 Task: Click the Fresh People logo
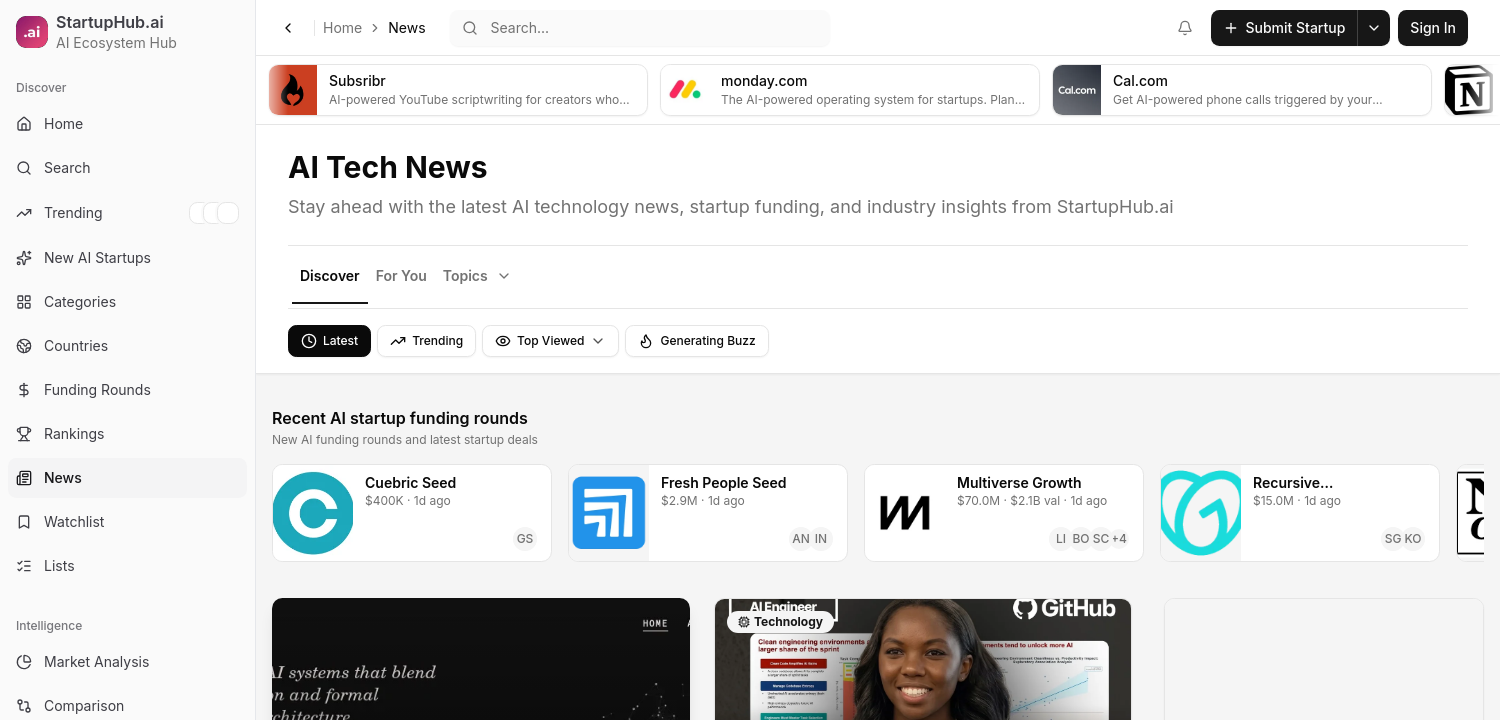pos(609,513)
